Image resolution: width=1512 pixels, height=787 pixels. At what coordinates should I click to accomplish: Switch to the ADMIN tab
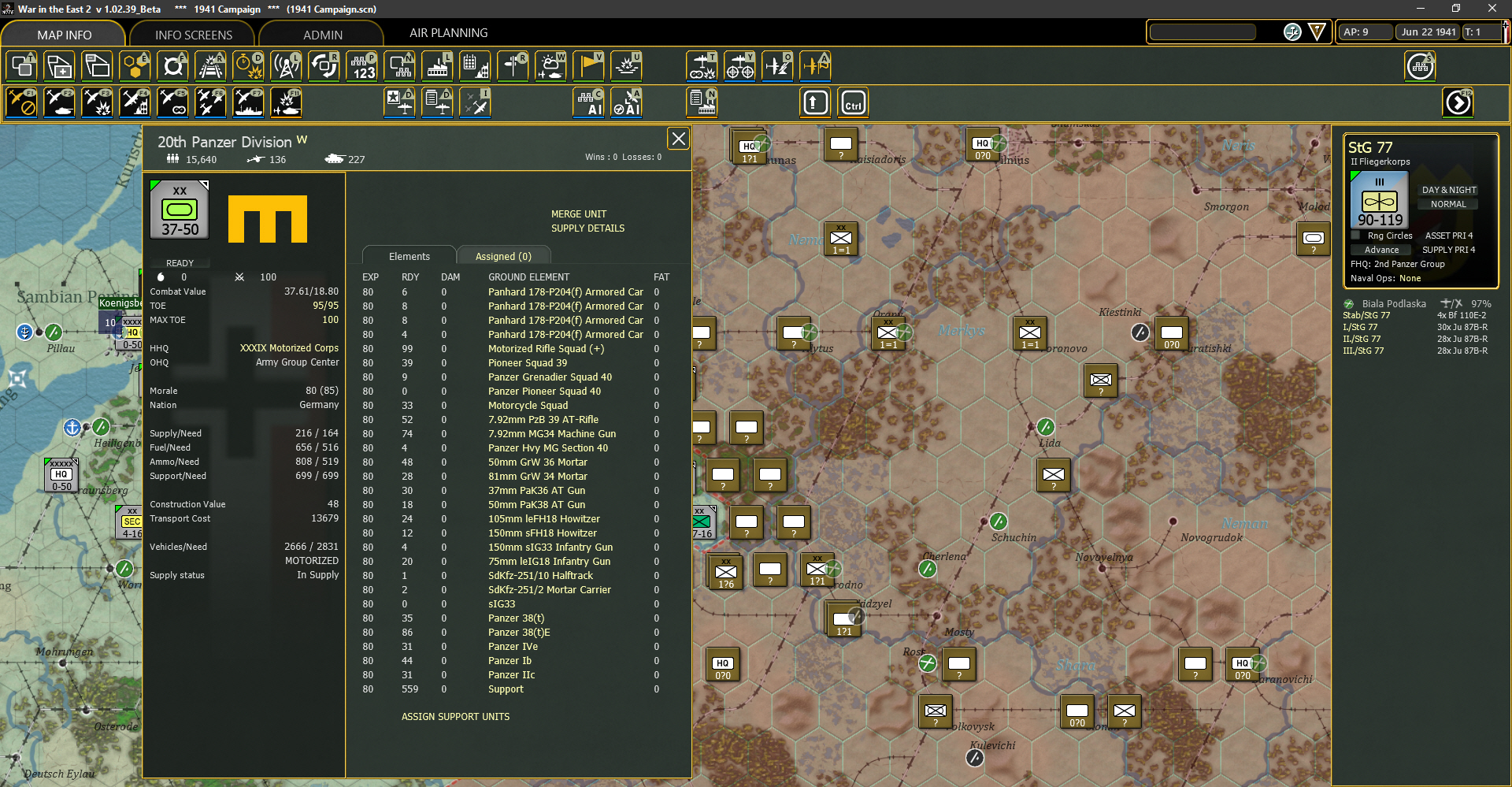tap(322, 35)
